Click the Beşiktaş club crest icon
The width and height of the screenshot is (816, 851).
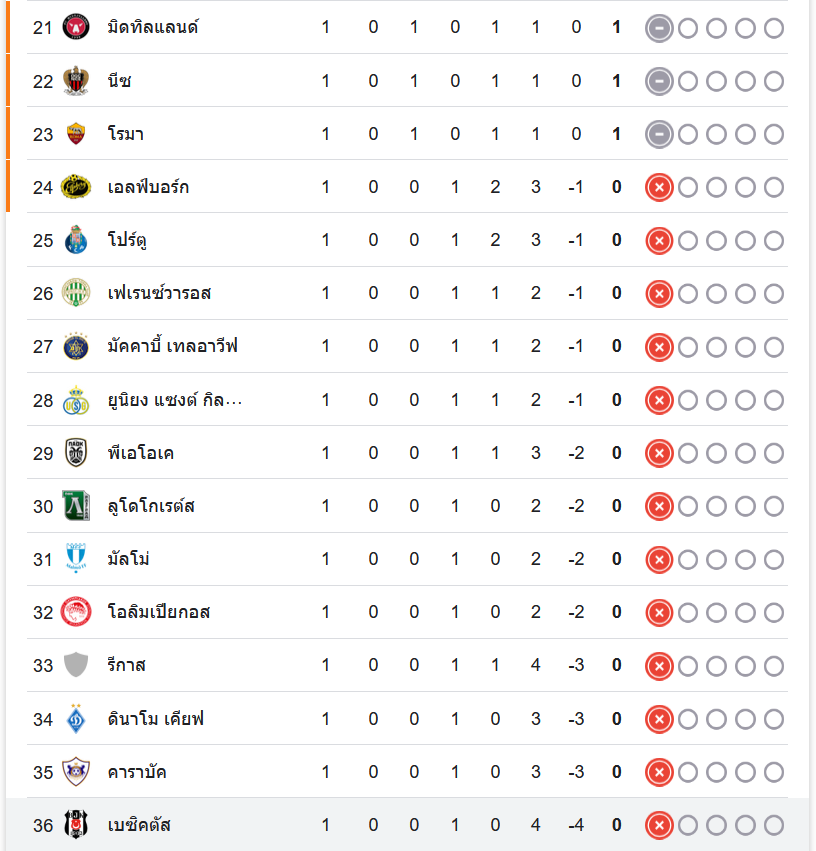pos(76,825)
